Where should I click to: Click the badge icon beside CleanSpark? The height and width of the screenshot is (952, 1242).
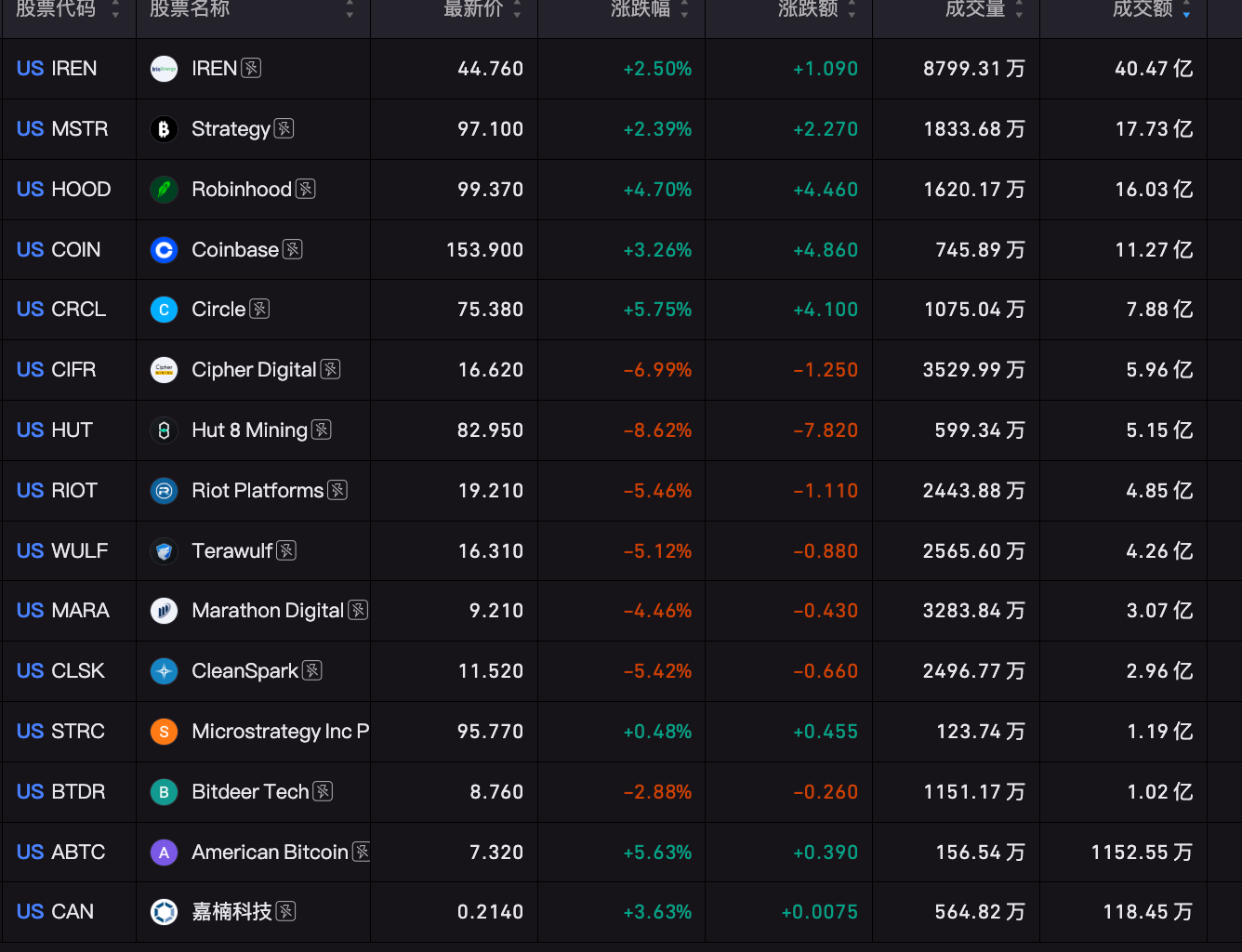[312, 670]
